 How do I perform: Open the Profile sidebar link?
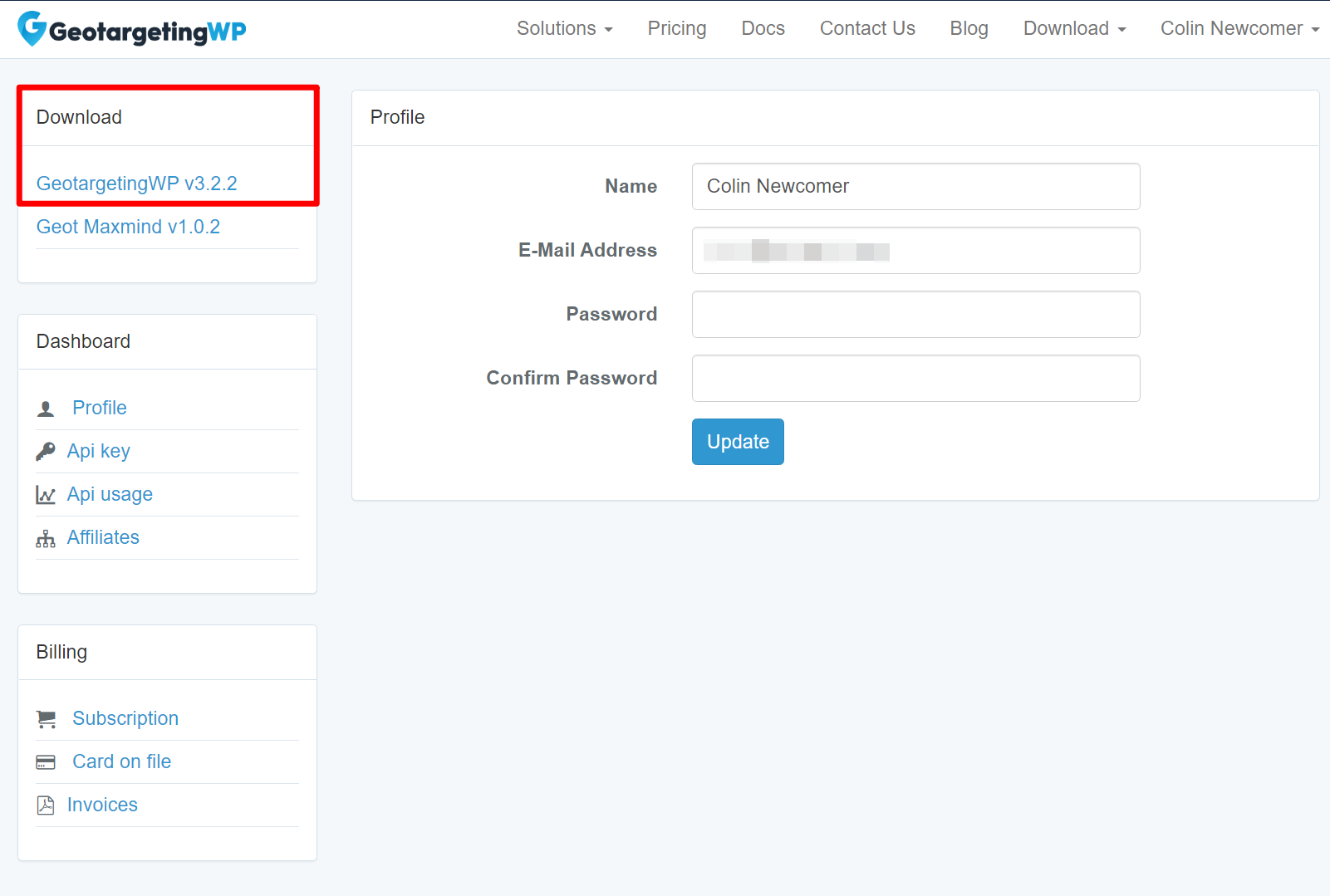coord(100,408)
